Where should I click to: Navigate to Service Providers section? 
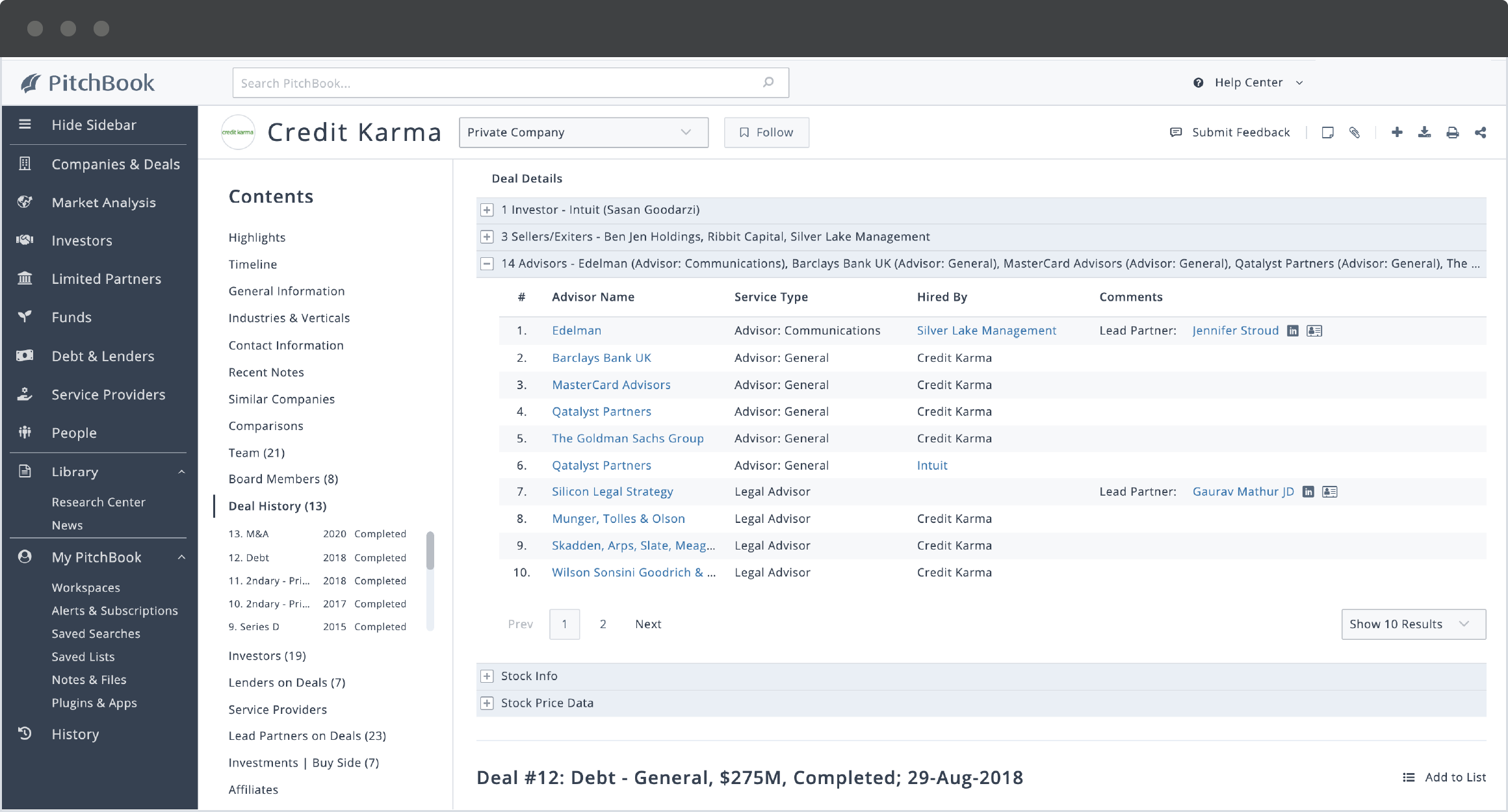point(278,708)
